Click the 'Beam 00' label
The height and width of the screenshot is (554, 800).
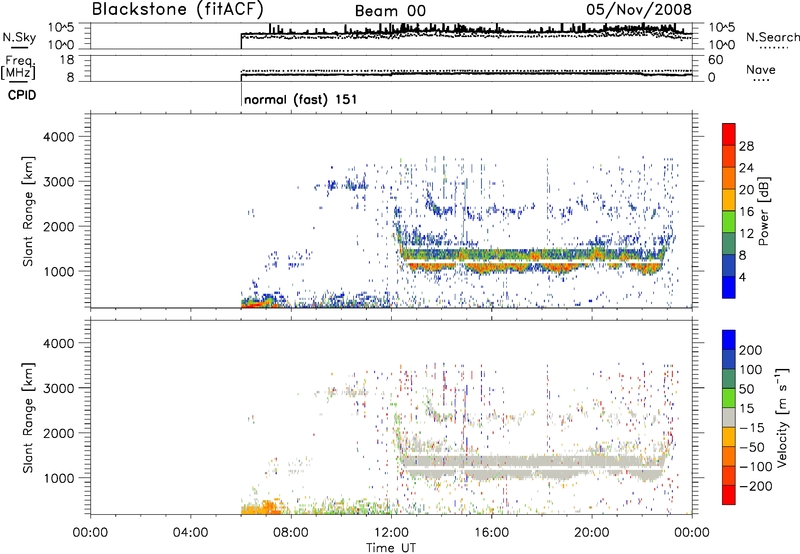[390, 11]
